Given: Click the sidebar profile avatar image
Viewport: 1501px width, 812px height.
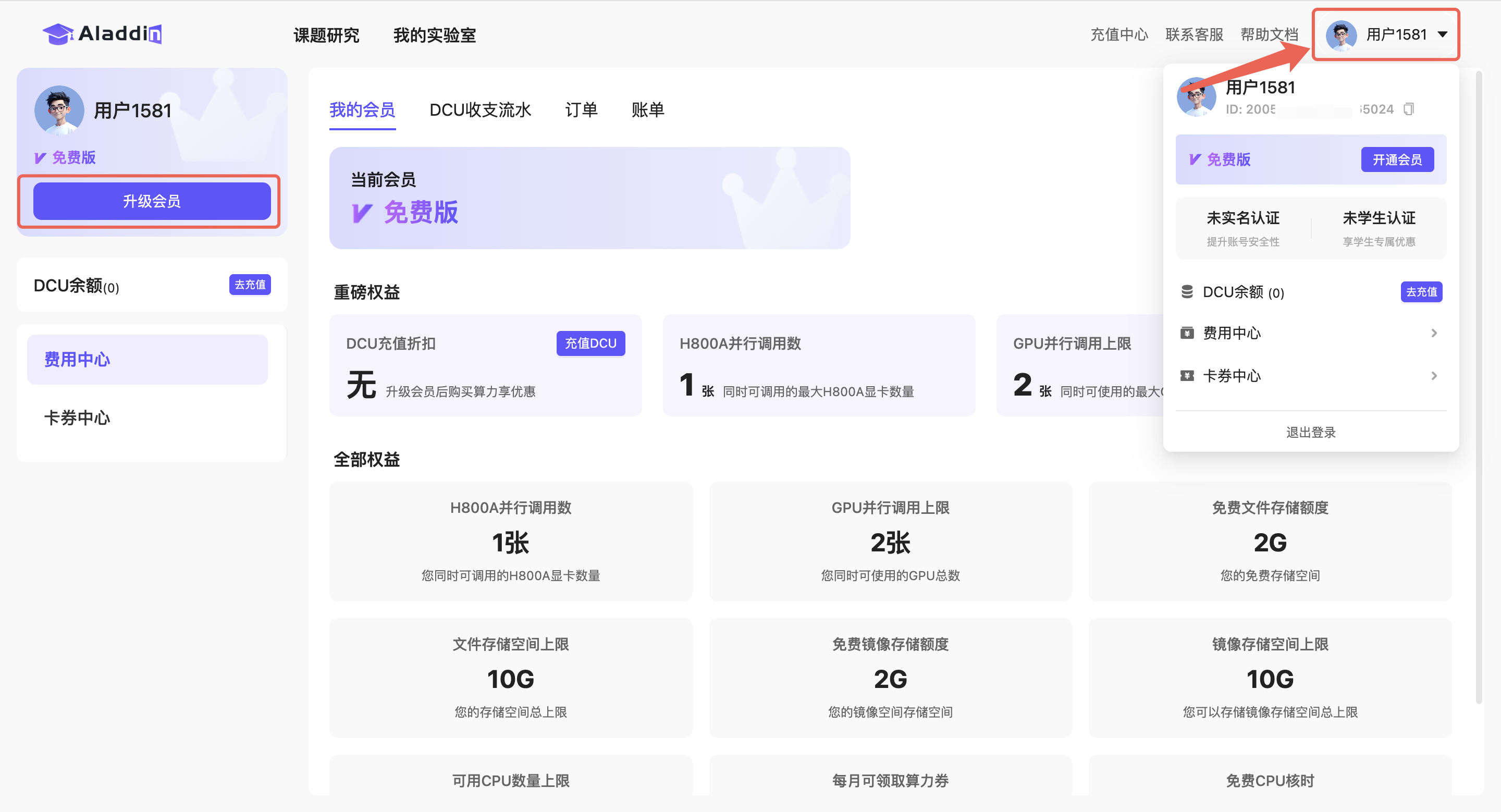Looking at the screenshot, I should point(59,109).
